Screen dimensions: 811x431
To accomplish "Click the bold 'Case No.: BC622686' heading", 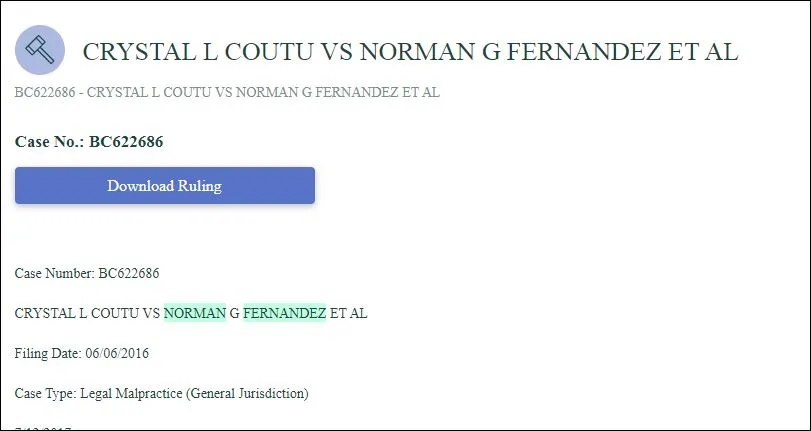I will pyautogui.click(x=89, y=141).
